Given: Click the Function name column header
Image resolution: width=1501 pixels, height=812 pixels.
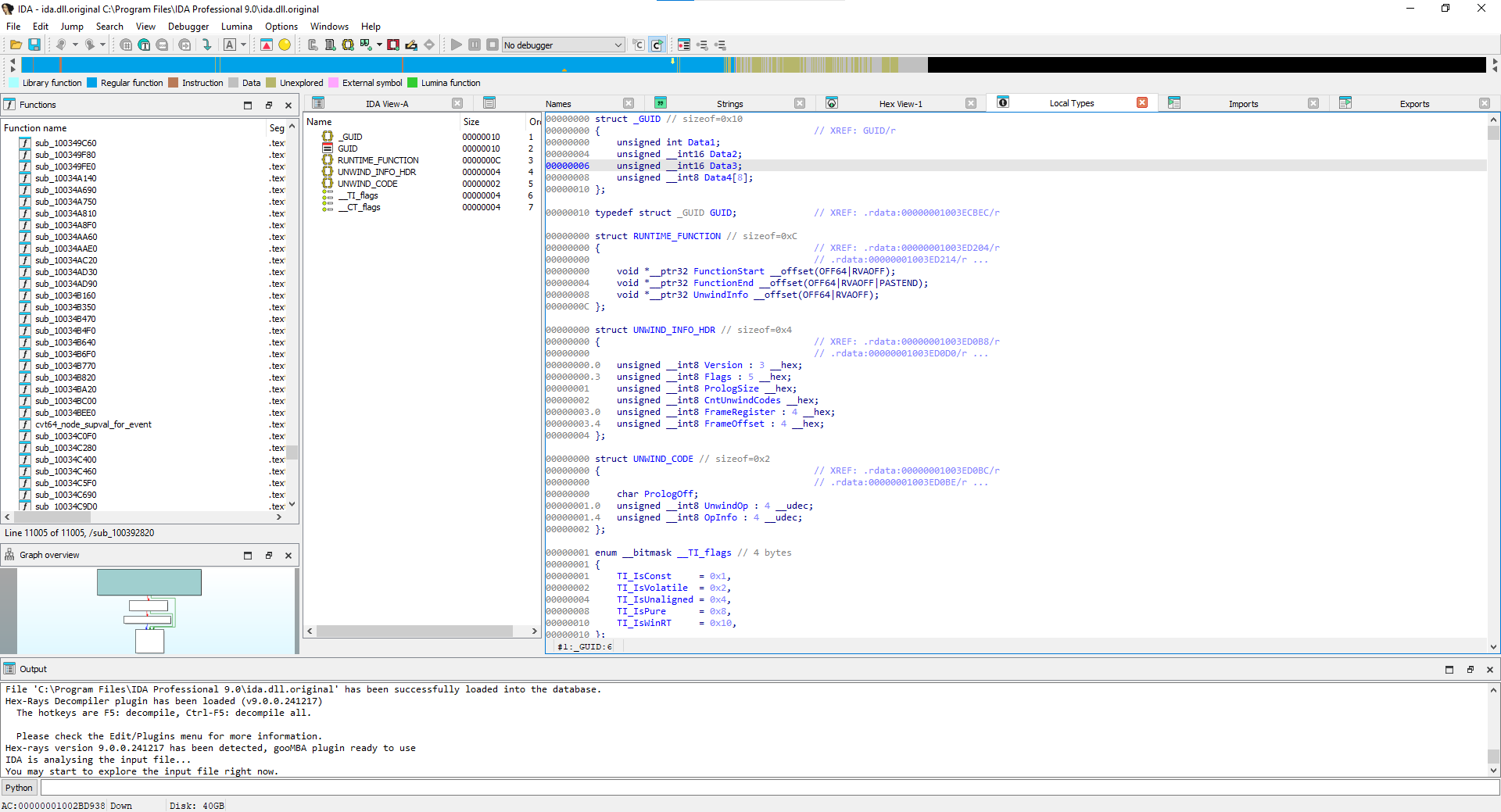Looking at the screenshot, I should pos(133,128).
